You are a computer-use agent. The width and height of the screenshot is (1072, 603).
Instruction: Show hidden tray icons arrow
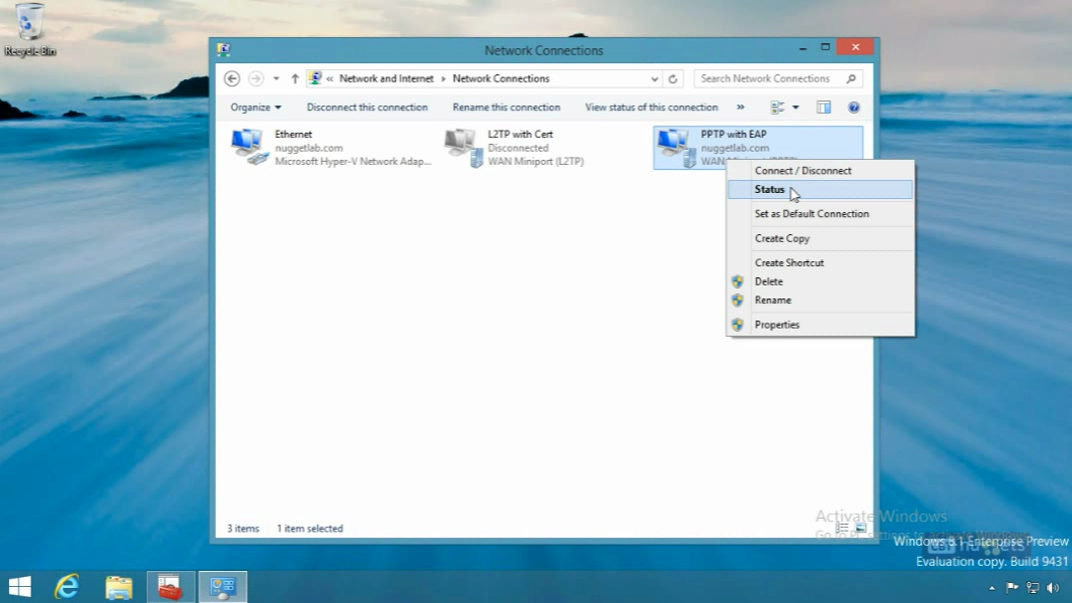pyautogui.click(x=992, y=588)
